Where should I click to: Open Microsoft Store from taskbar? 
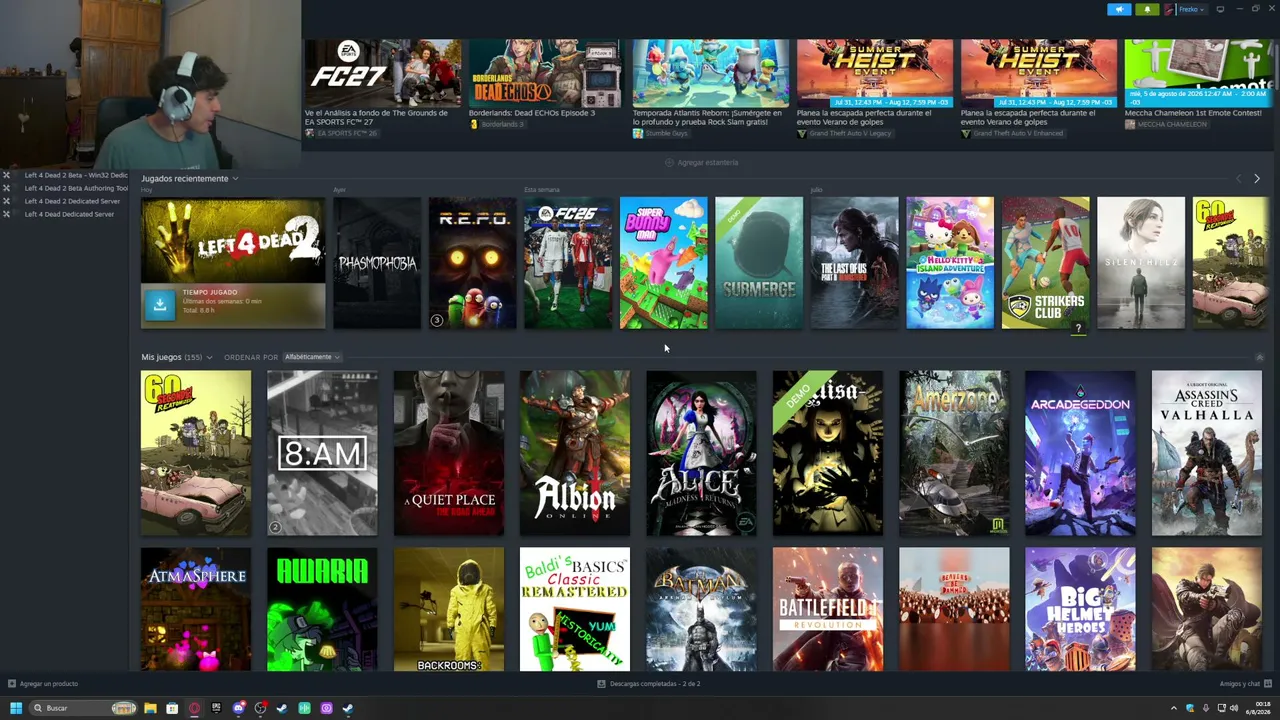172,708
